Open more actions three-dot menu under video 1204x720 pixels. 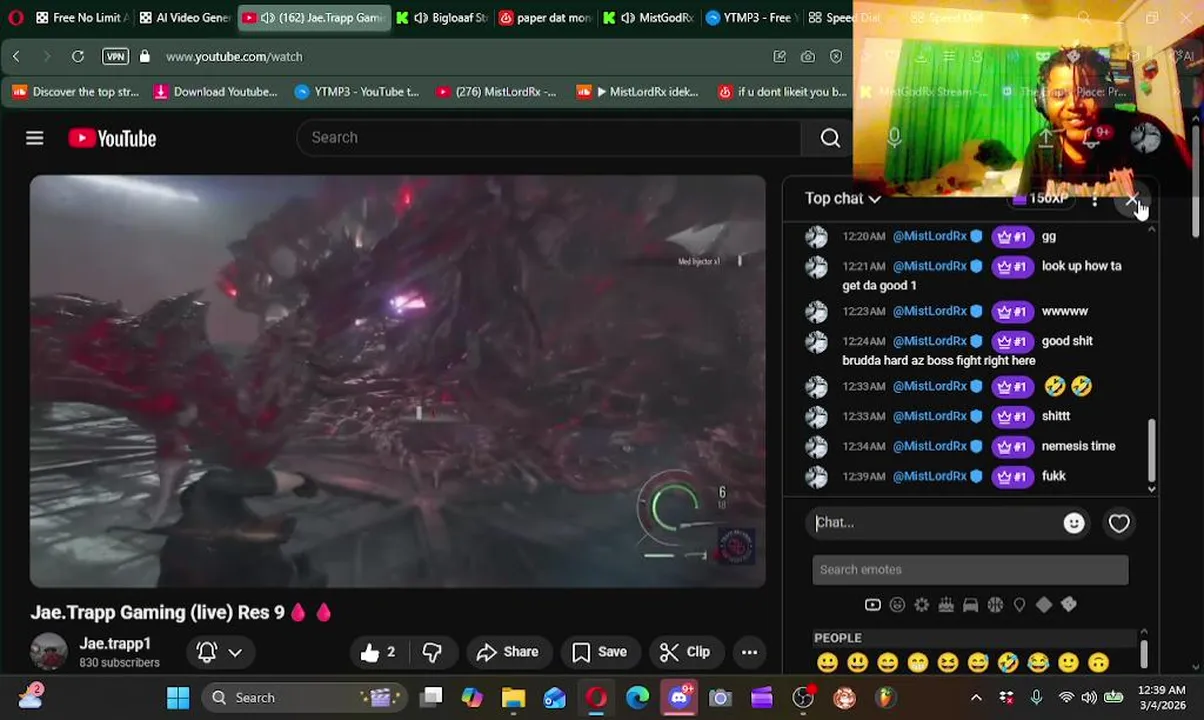749,652
